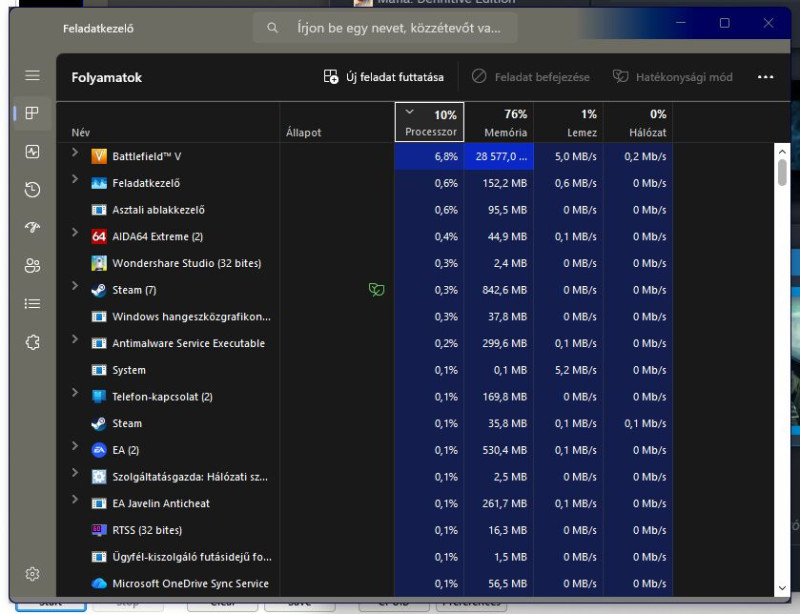Sort by Memória column header
The width and height of the screenshot is (800, 614).
click(x=499, y=122)
